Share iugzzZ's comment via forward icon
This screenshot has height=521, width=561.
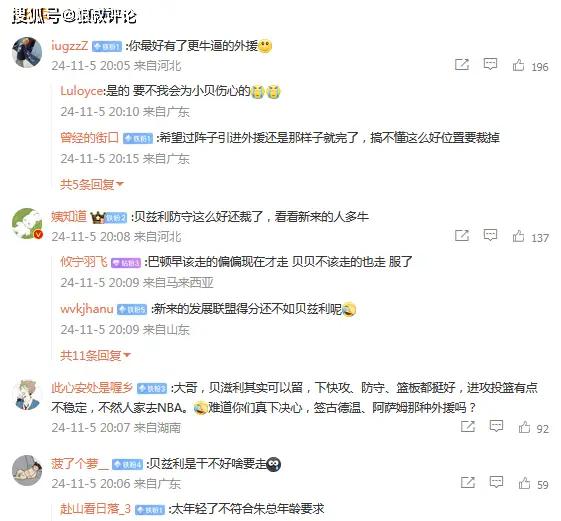point(462,64)
